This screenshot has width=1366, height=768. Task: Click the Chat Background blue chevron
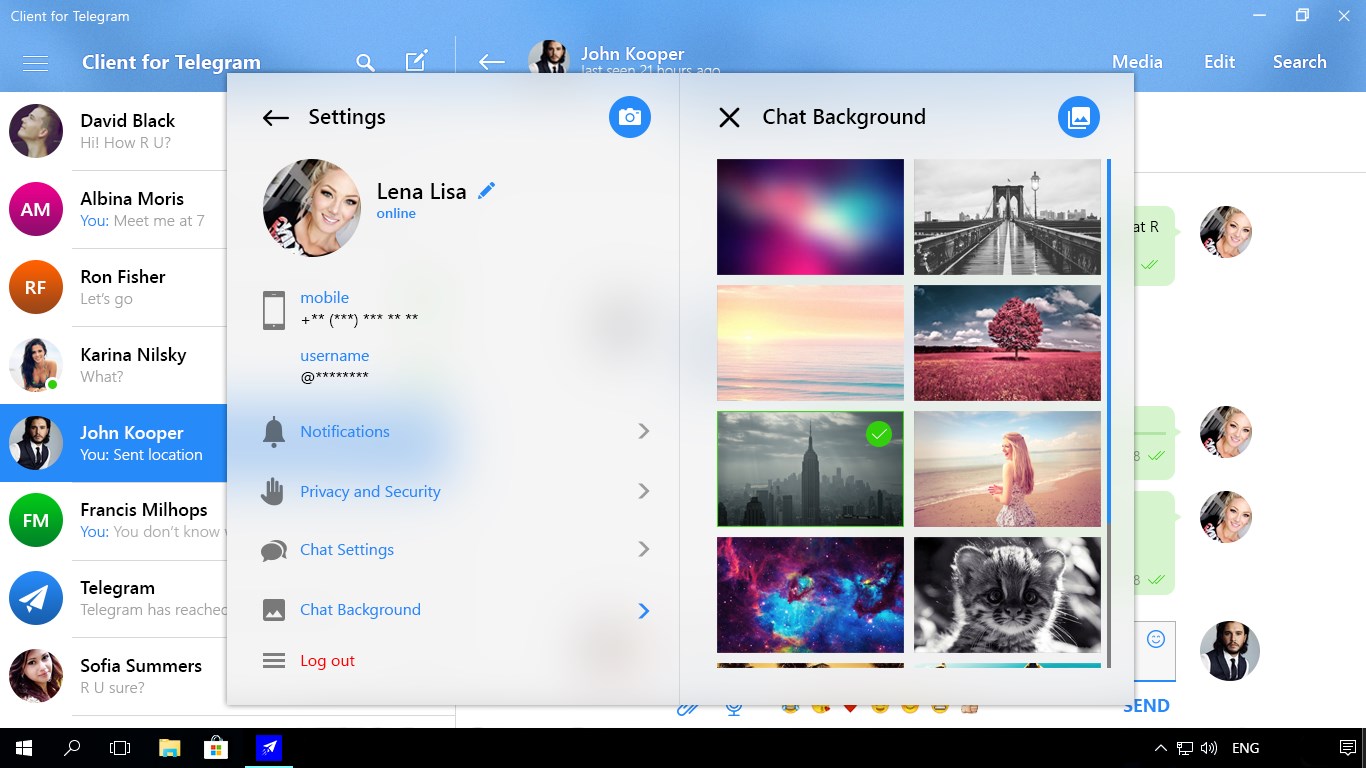click(644, 610)
